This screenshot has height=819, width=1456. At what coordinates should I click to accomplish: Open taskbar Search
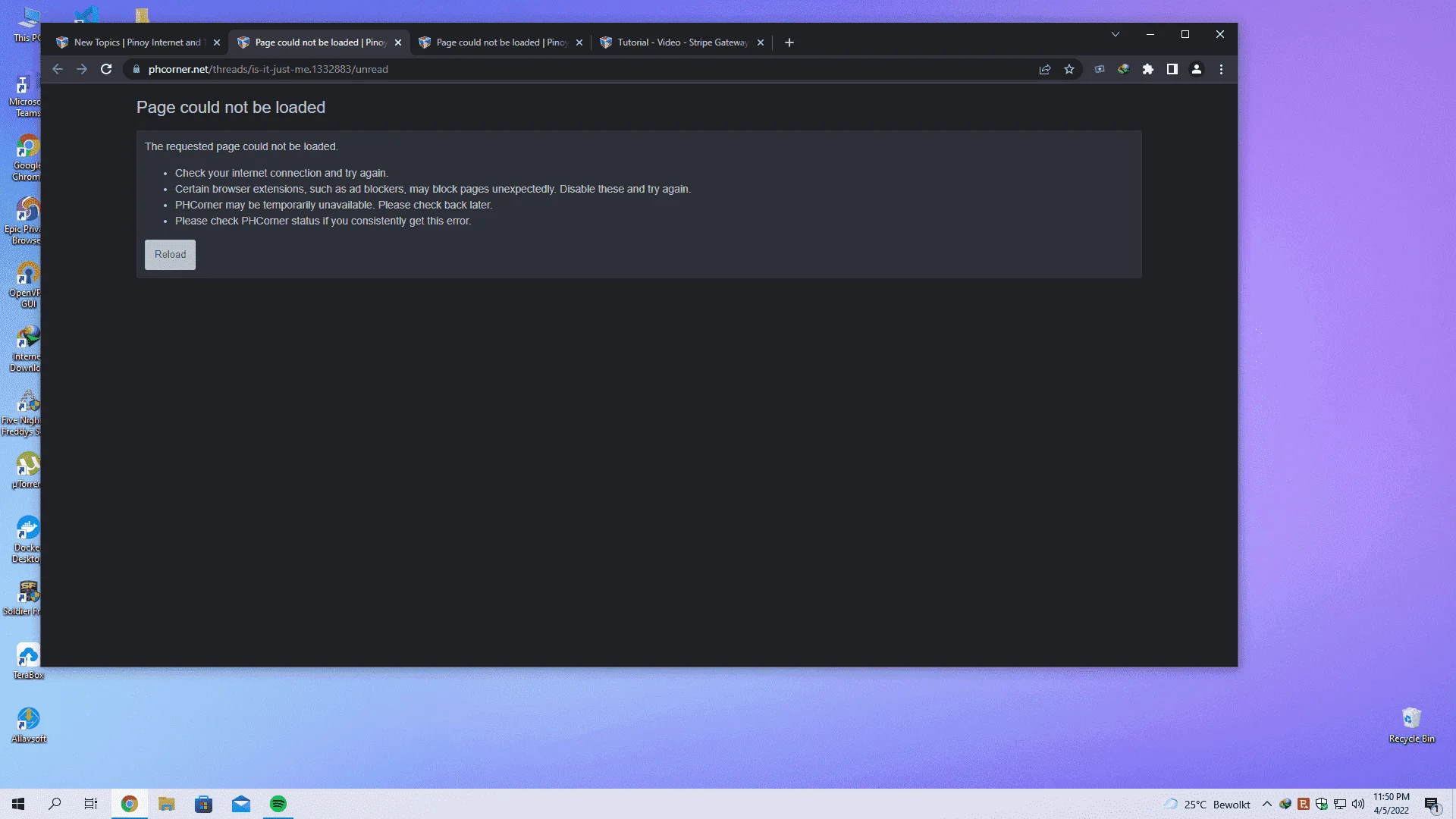point(55,804)
